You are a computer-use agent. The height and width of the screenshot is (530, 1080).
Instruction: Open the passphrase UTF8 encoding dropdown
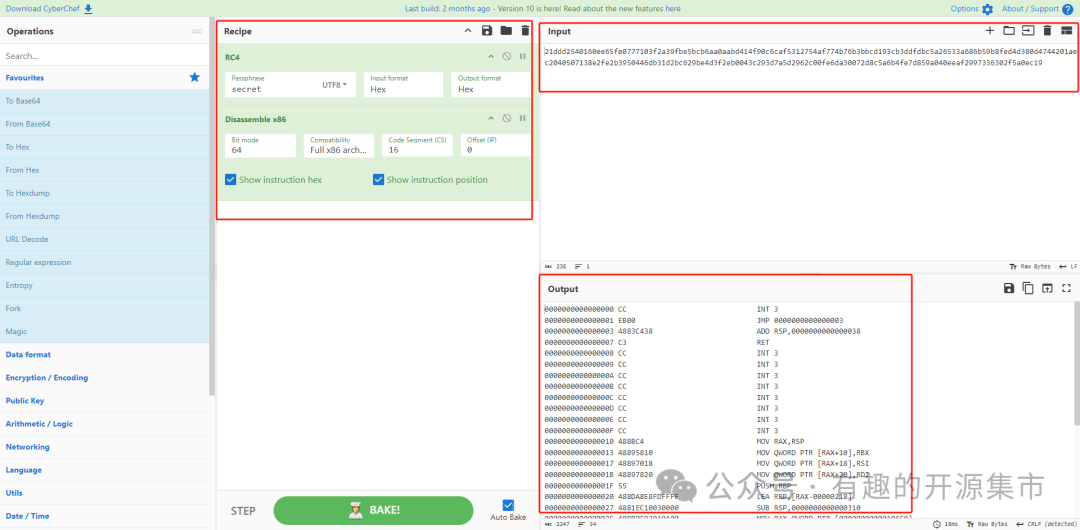click(334, 85)
